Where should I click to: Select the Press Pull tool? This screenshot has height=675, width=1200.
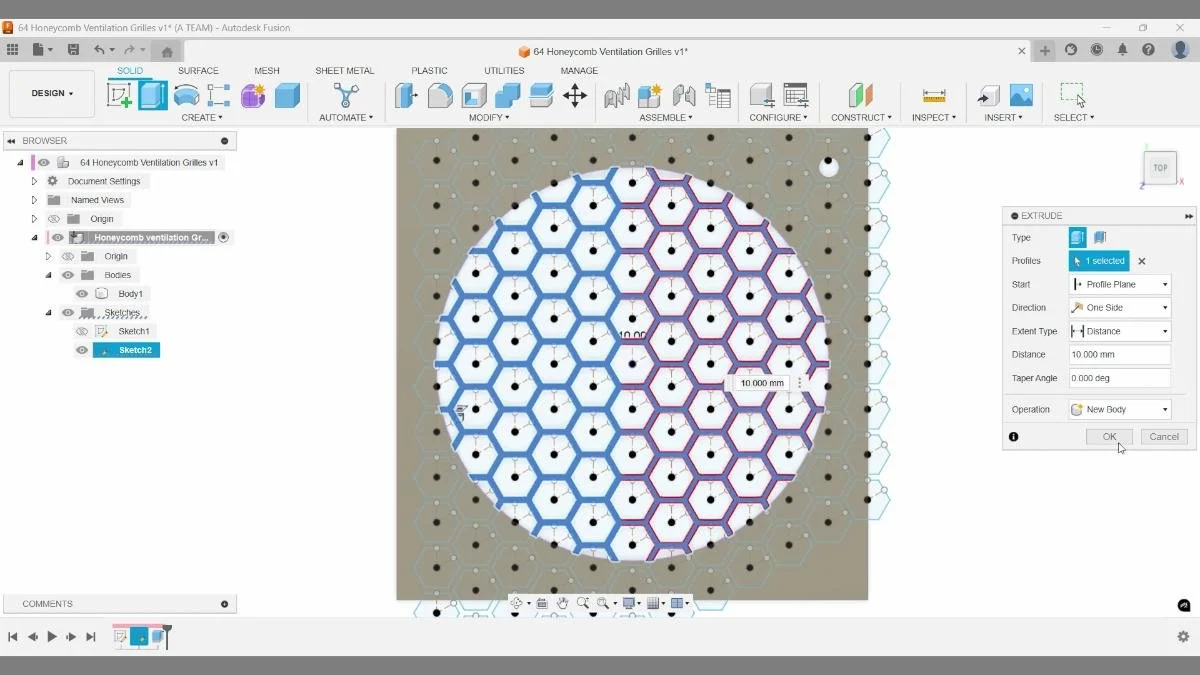406,95
